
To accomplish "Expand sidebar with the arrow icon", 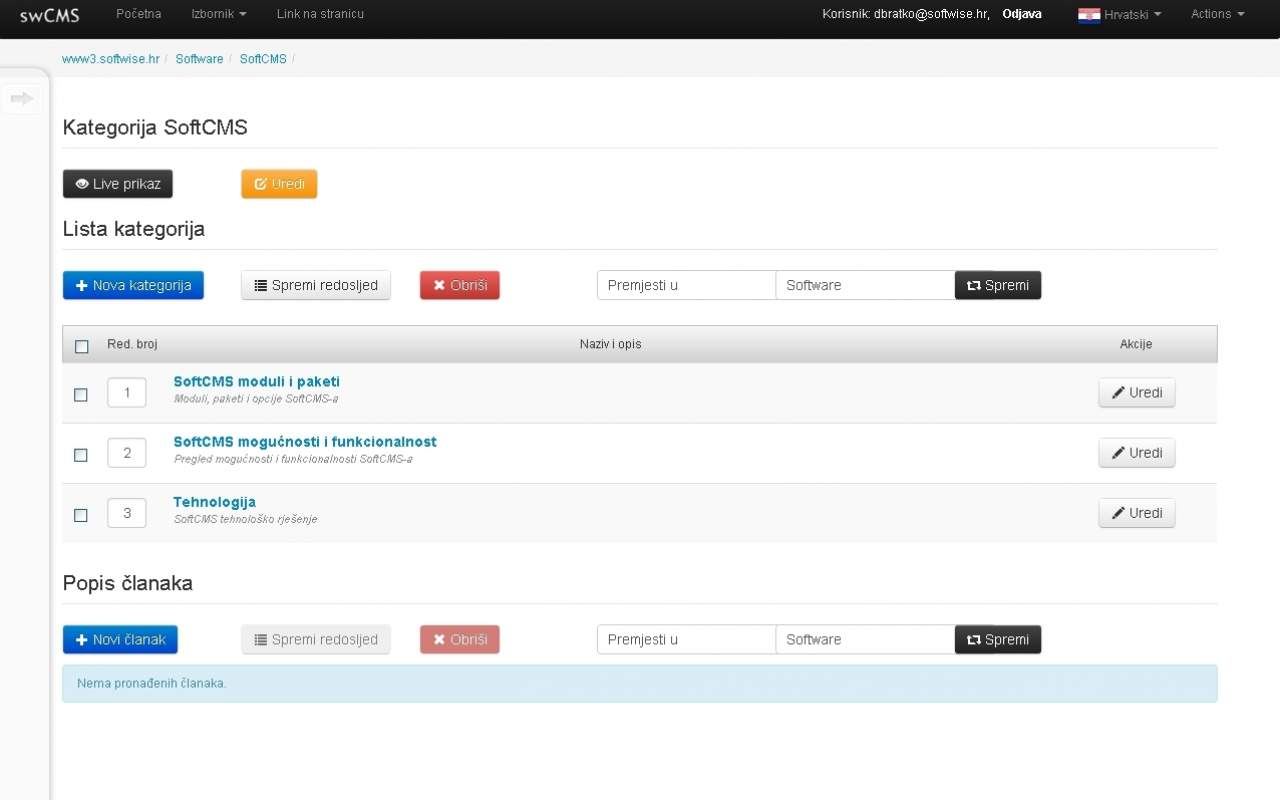I will click(22, 98).
